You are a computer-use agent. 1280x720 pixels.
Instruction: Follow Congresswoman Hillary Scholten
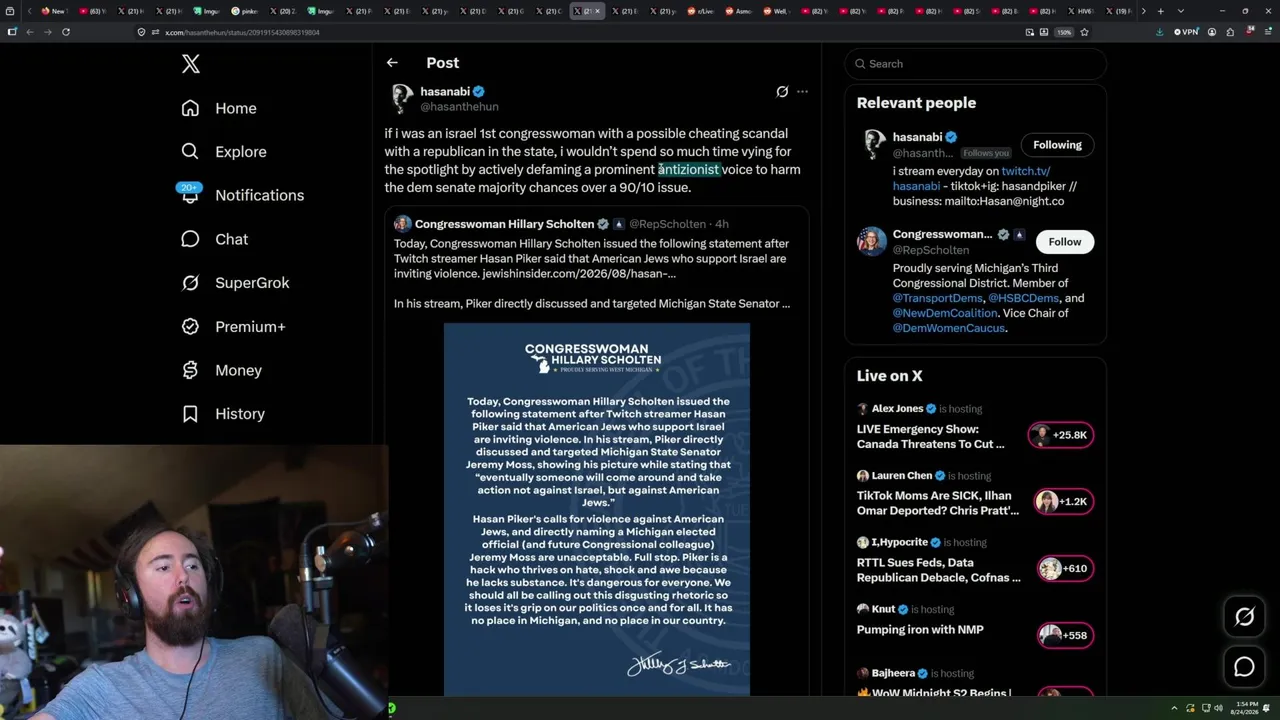point(1065,242)
